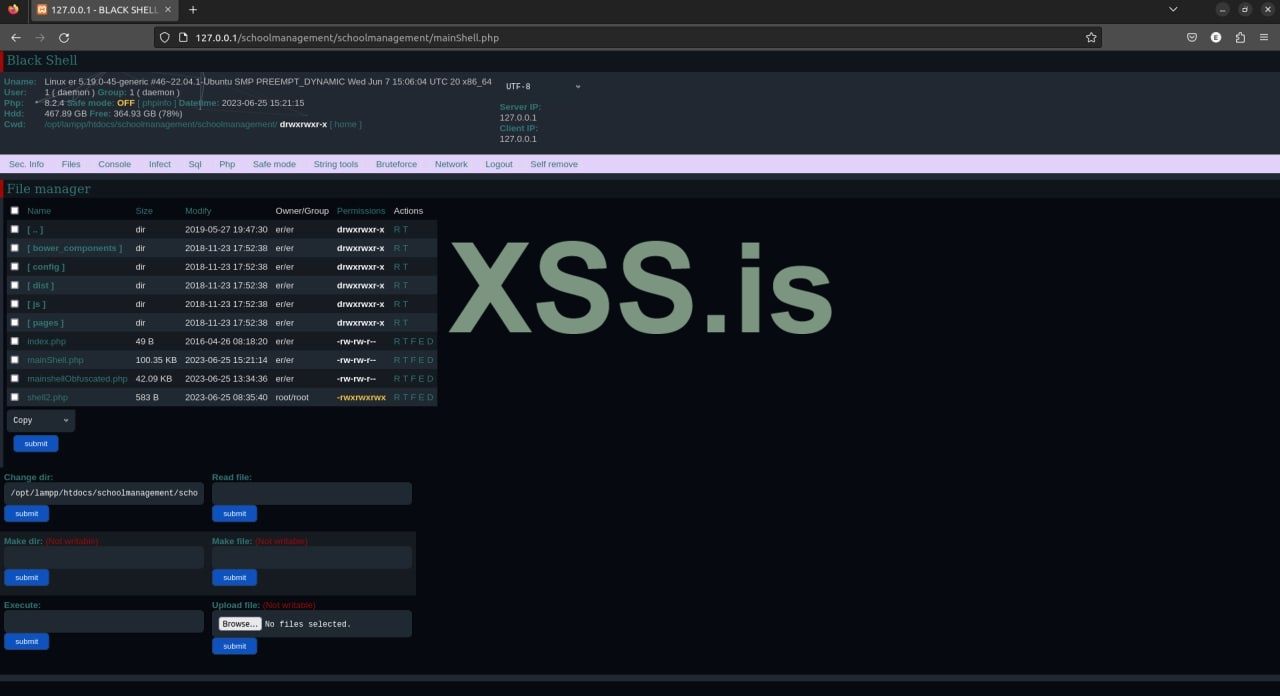Check the box for bower_components

pyautogui.click(x=14, y=247)
